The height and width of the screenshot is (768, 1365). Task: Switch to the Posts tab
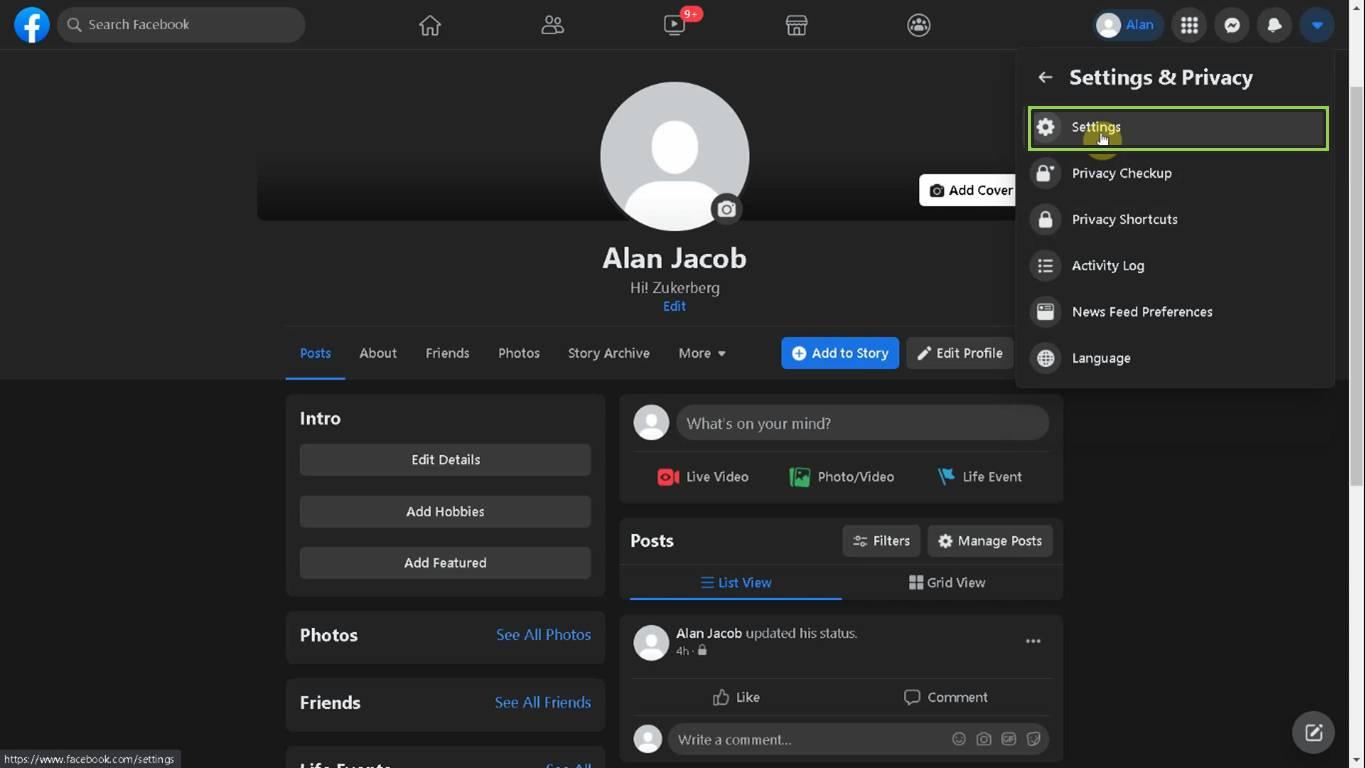(x=315, y=353)
